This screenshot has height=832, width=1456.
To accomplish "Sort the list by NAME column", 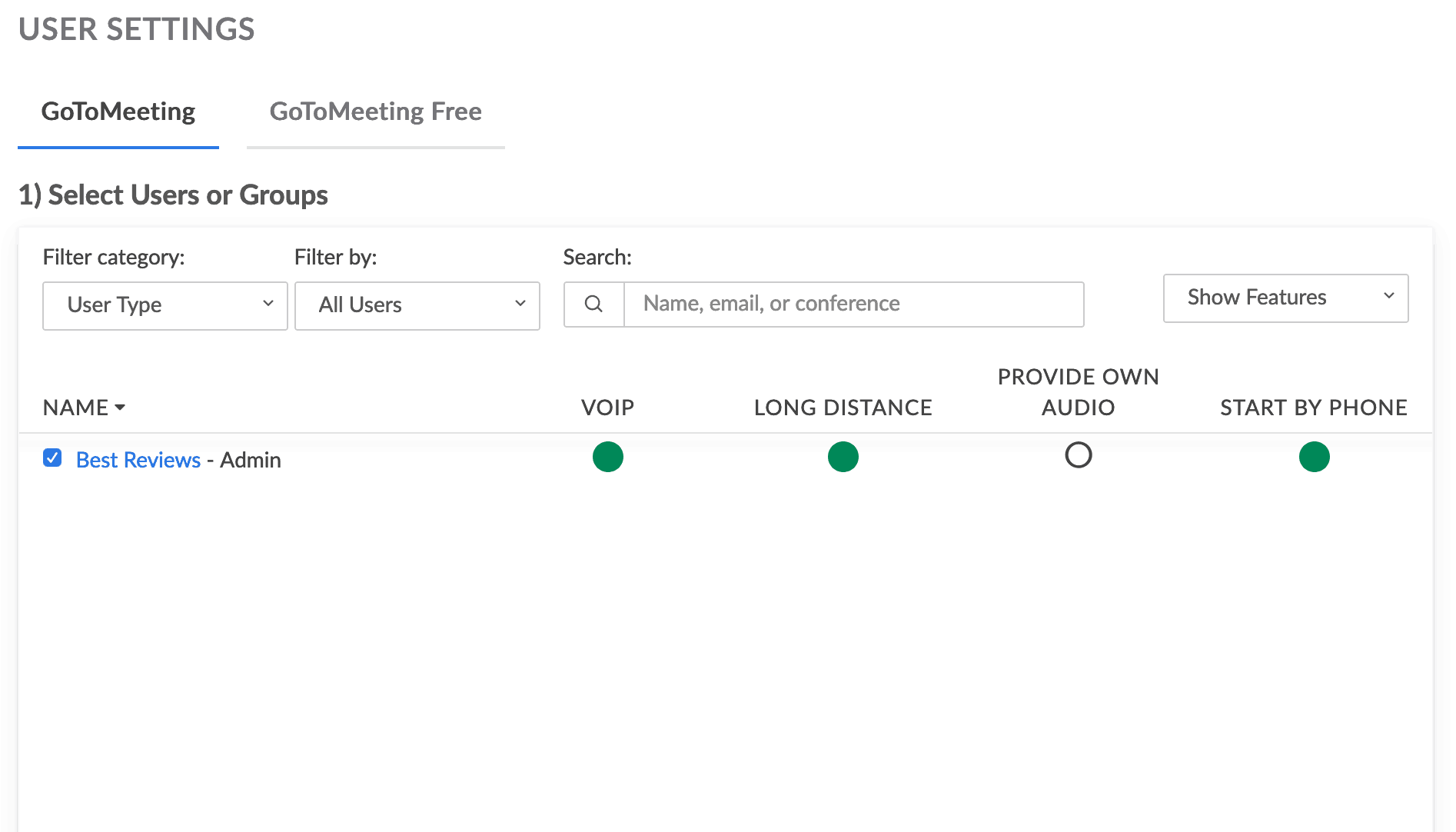I will (76, 407).
